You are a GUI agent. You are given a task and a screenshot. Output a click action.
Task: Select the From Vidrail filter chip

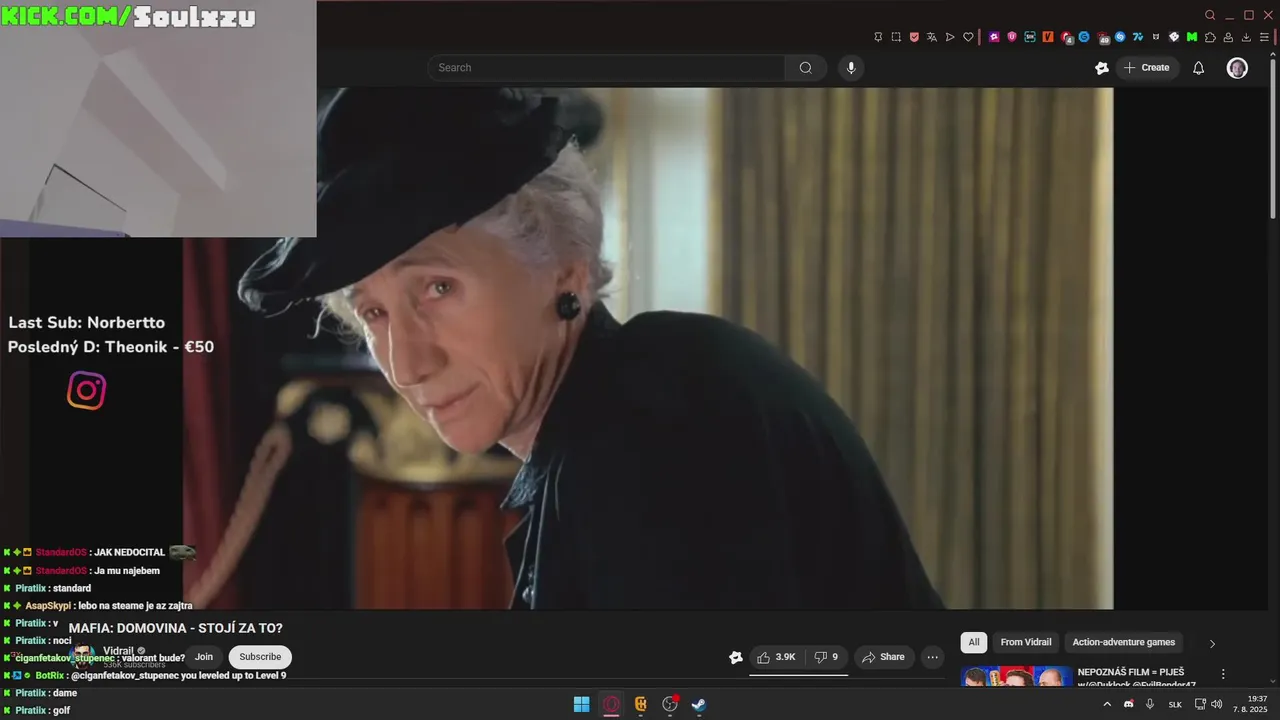pos(1026,642)
